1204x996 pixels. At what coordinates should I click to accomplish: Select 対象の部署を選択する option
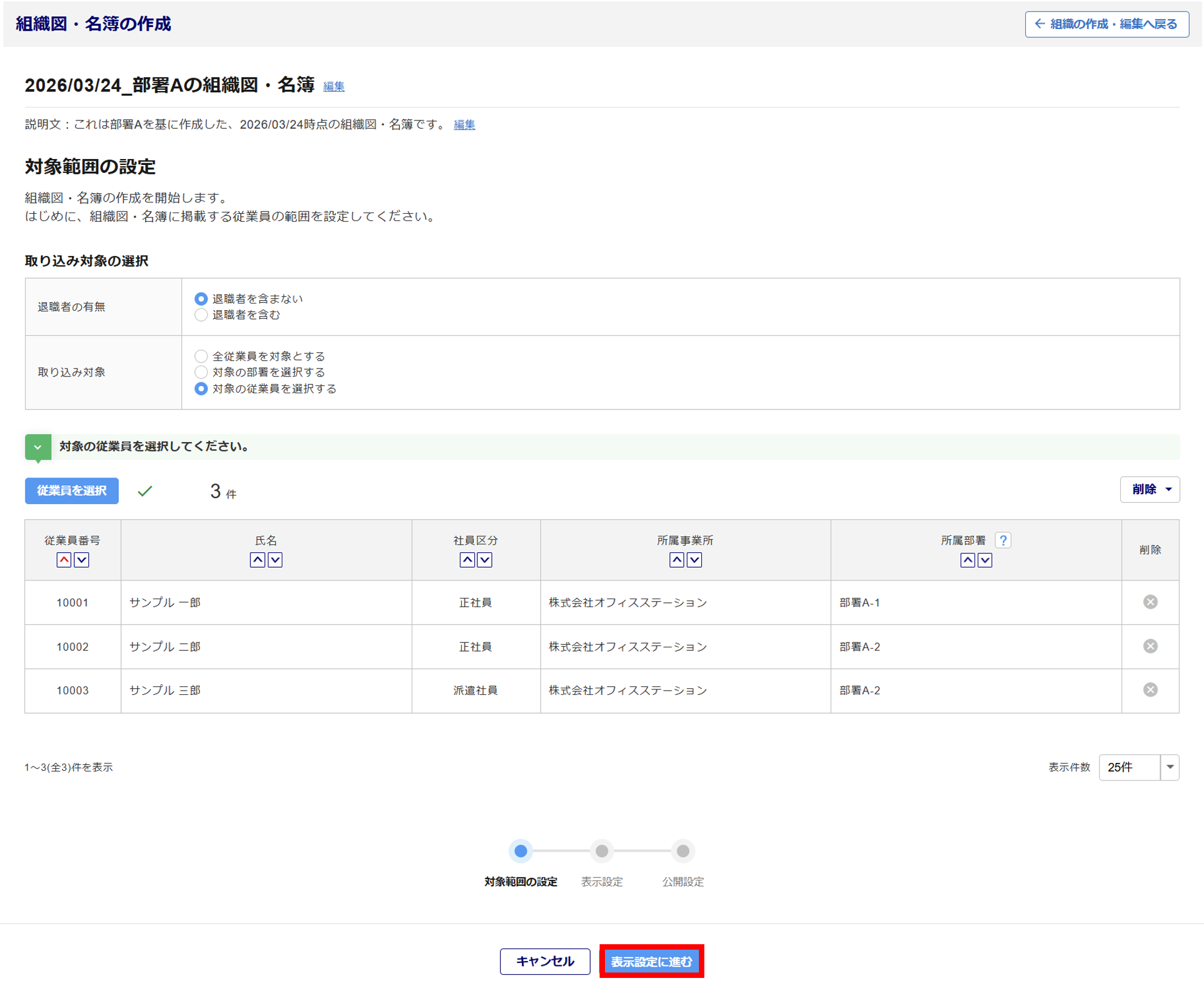201,372
